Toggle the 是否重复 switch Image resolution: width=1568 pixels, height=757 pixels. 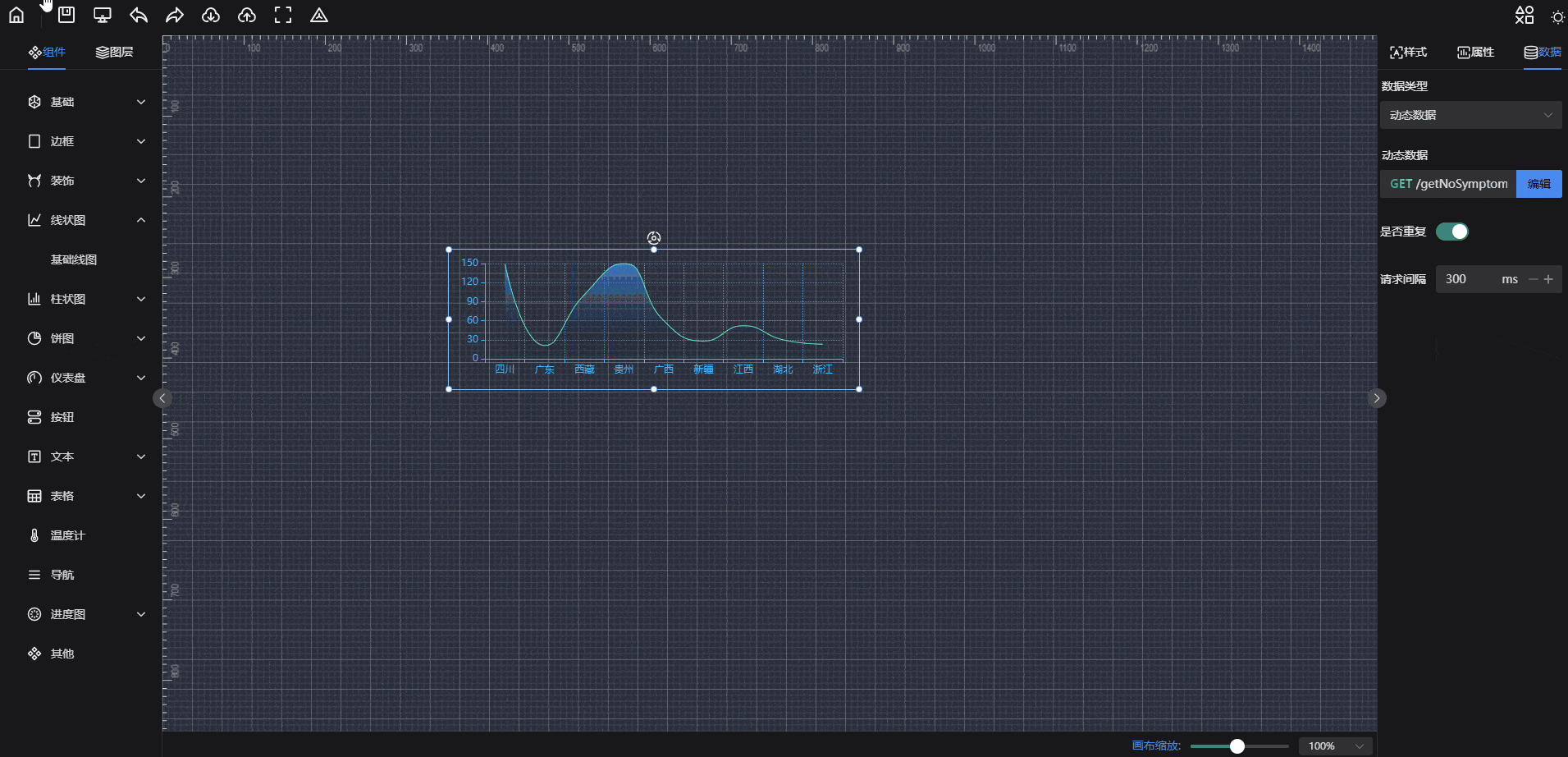point(1451,232)
